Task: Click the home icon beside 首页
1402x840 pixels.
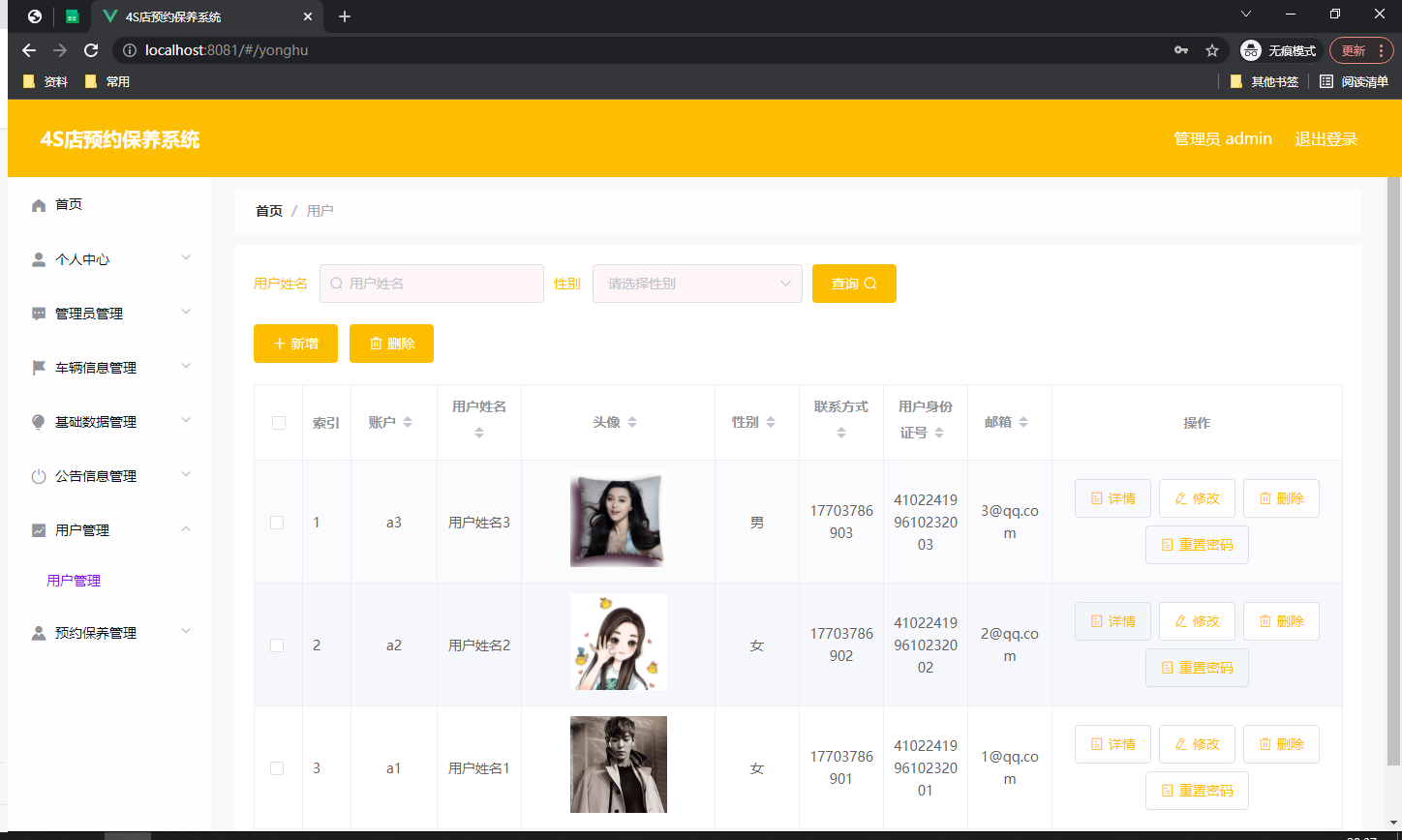Action: pos(38,204)
